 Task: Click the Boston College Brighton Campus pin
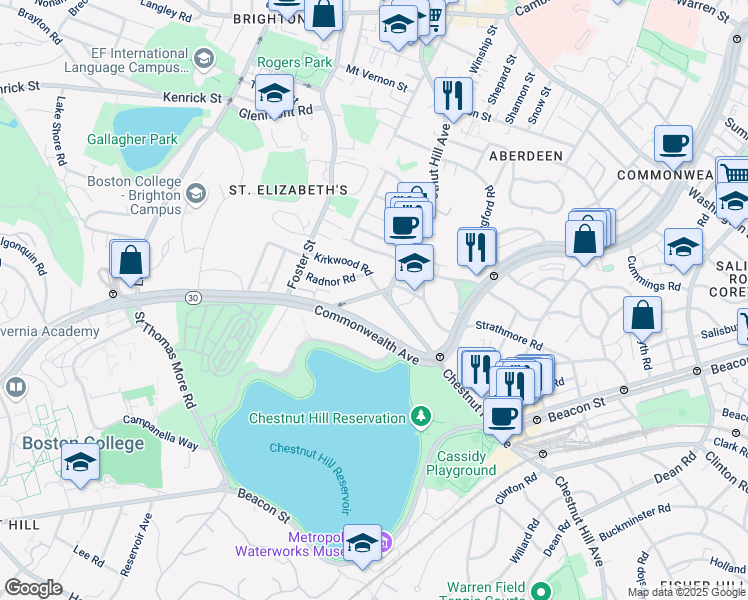click(x=196, y=194)
